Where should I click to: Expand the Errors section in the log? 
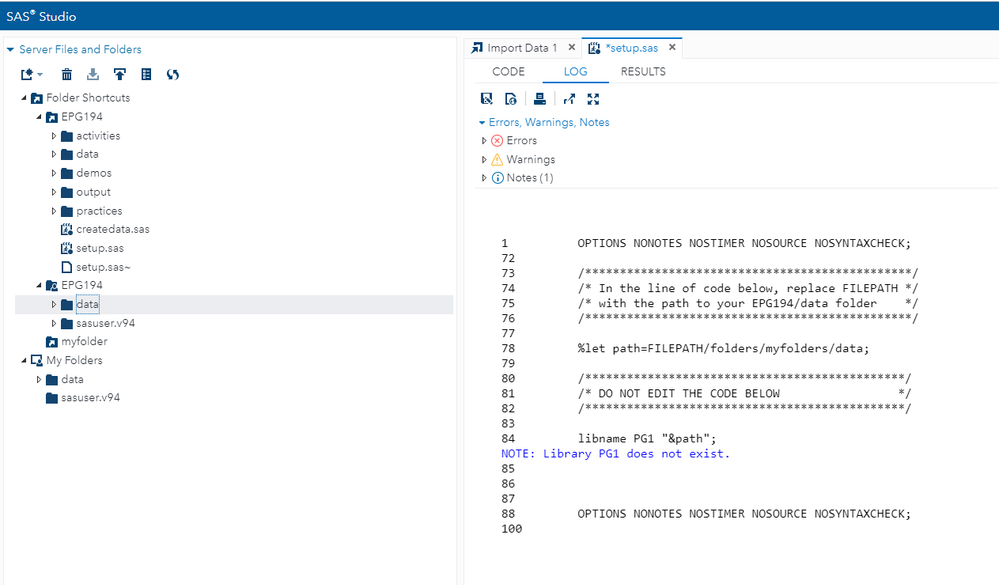point(485,141)
